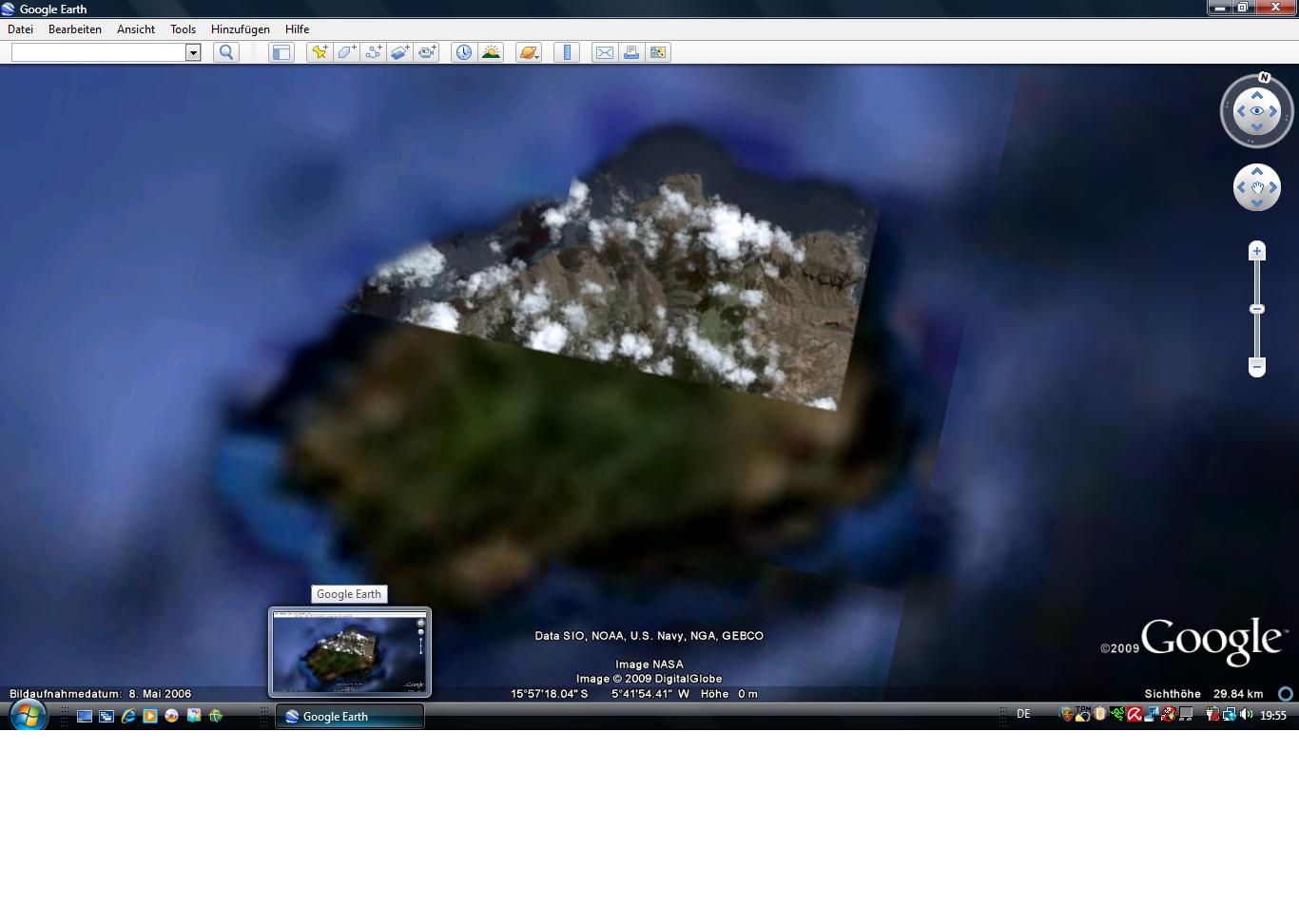Add a polygon from the toolbar
The height and width of the screenshot is (924, 1299).
[346, 52]
